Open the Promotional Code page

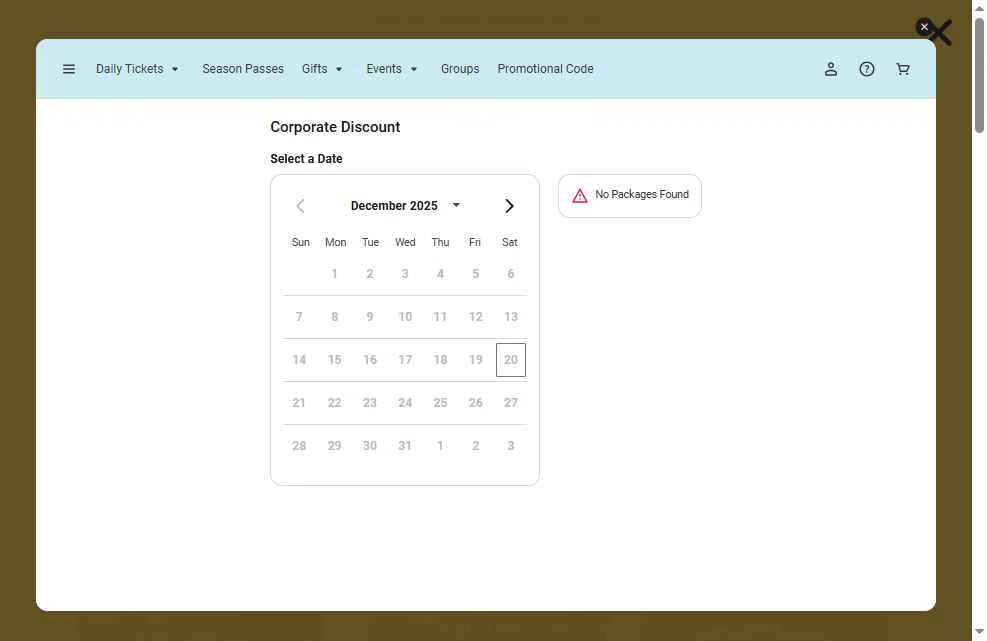point(545,69)
